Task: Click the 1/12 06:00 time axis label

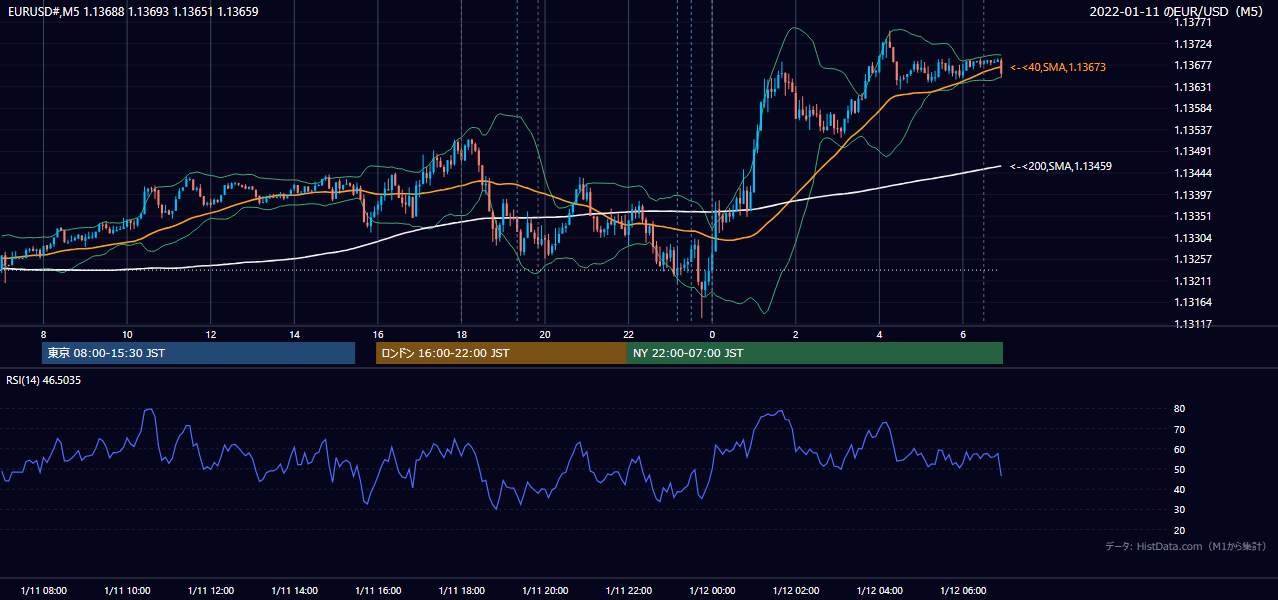Action: point(962,591)
